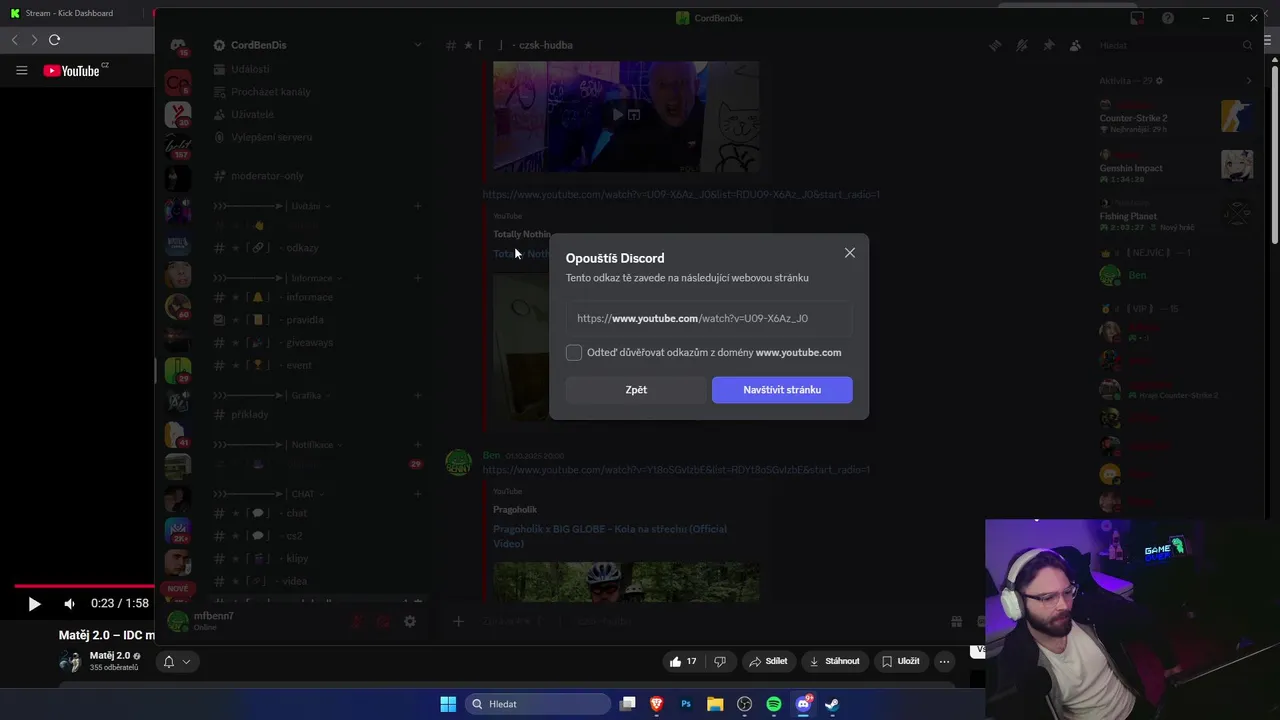Open Spotify from the Windows taskbar
1280x720 pixels.
click(774, 704)
